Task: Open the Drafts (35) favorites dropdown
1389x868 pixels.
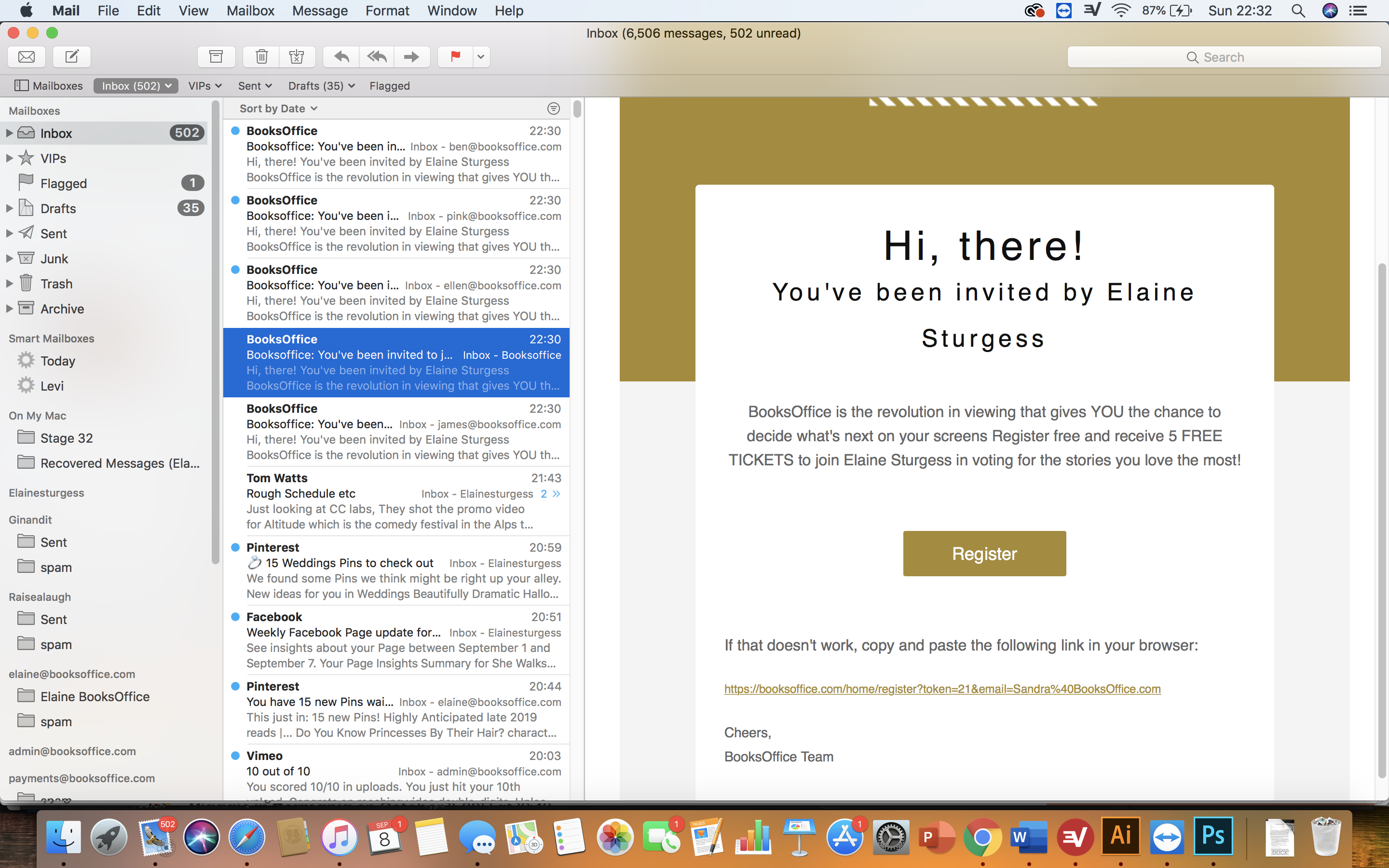Action: point(321,85)
